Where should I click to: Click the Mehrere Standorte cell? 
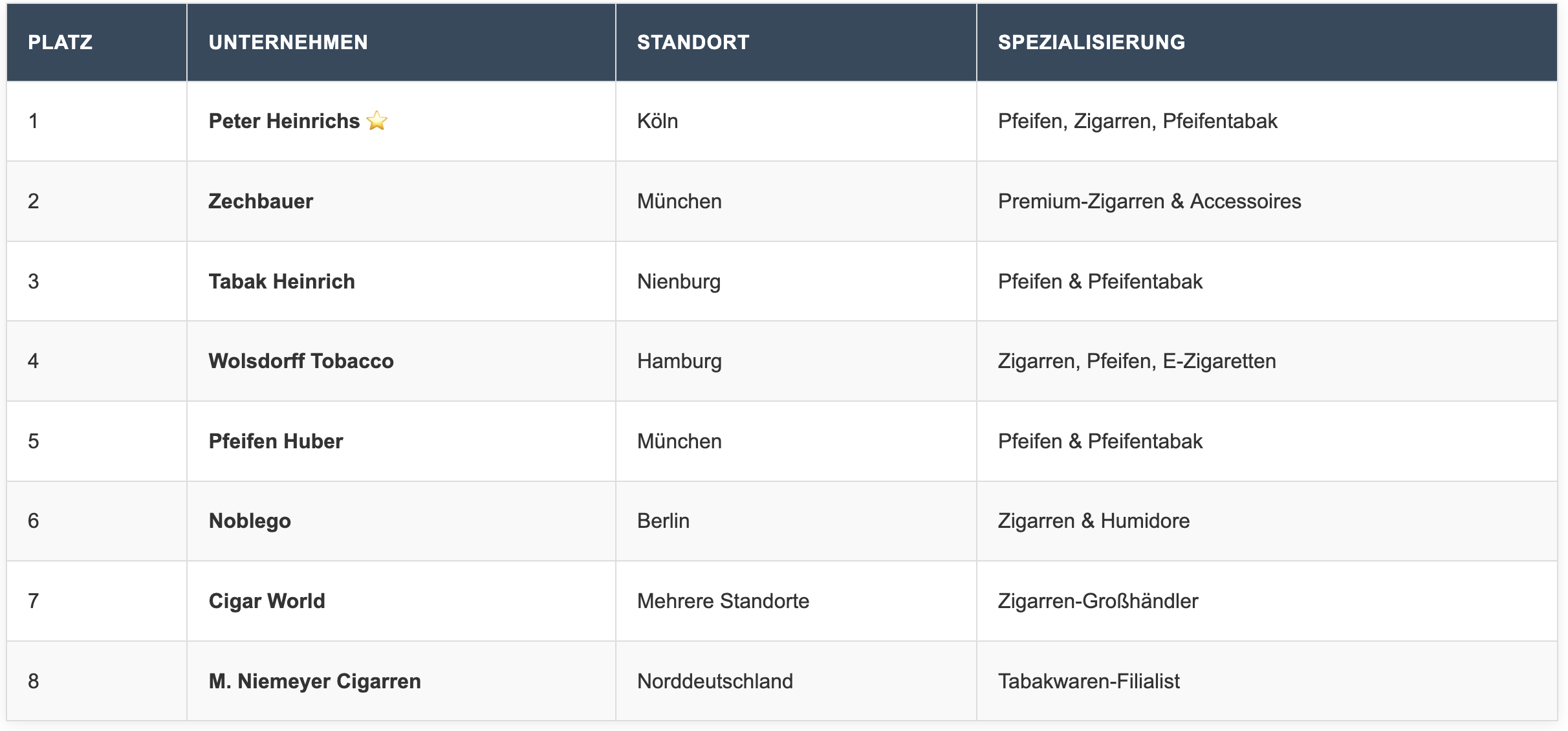coord(723,601)
